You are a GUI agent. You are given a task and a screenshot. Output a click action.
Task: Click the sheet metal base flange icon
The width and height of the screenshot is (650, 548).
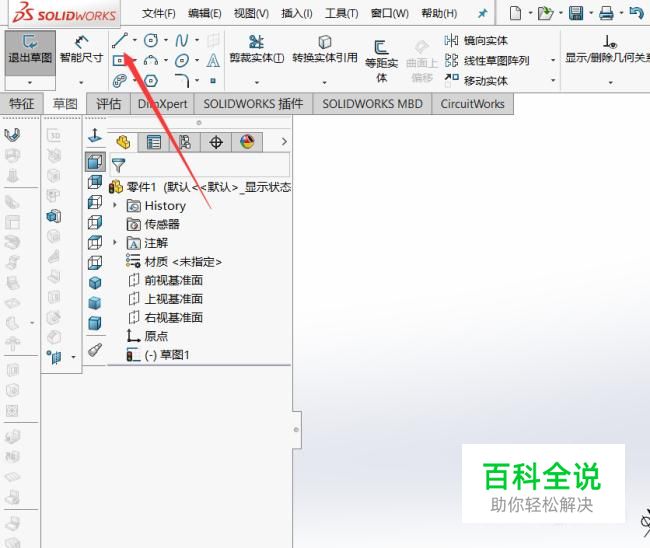[12, 134]
